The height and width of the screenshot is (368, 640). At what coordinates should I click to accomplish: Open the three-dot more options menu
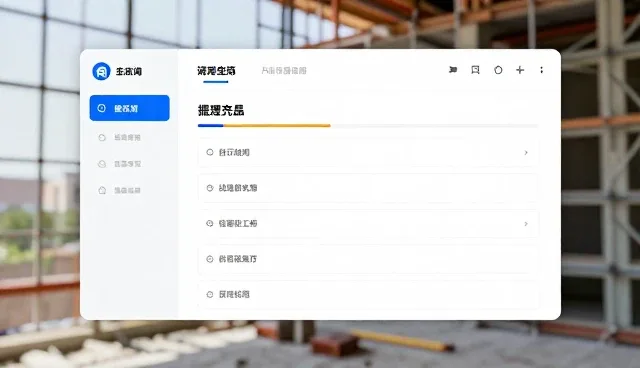(x=542, y=70)
